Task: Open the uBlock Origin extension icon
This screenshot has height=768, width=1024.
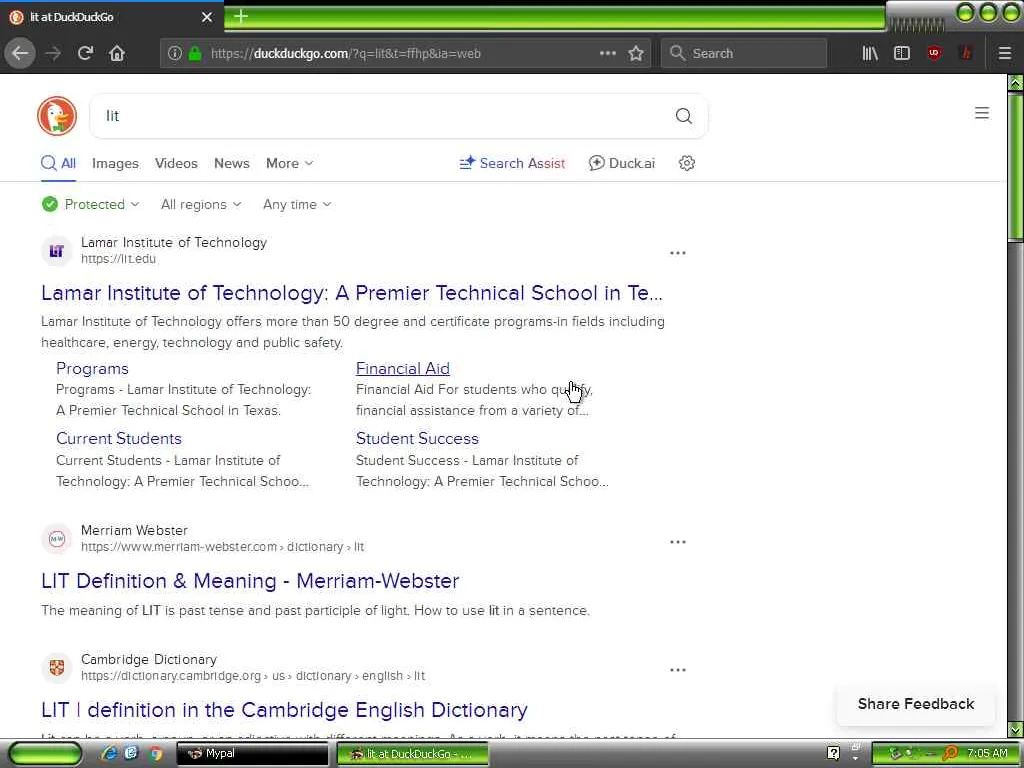Action: point(935,54)
